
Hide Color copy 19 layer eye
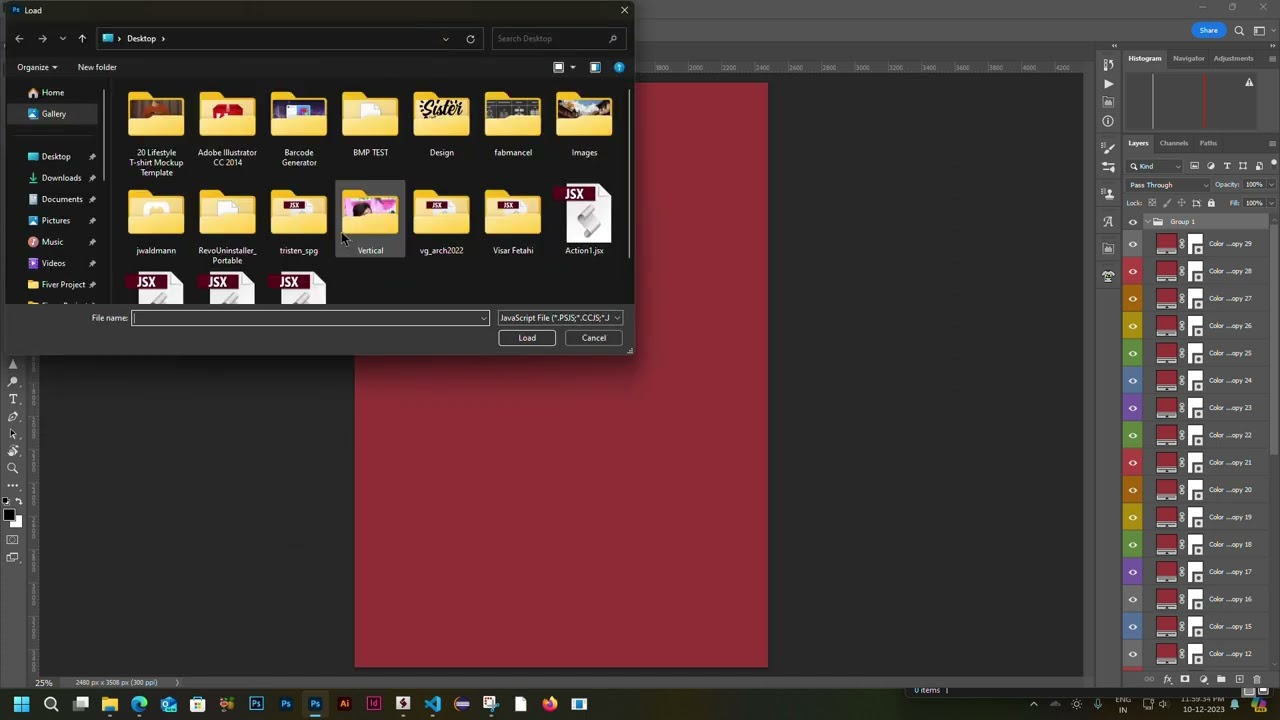tap(1133, 517)
